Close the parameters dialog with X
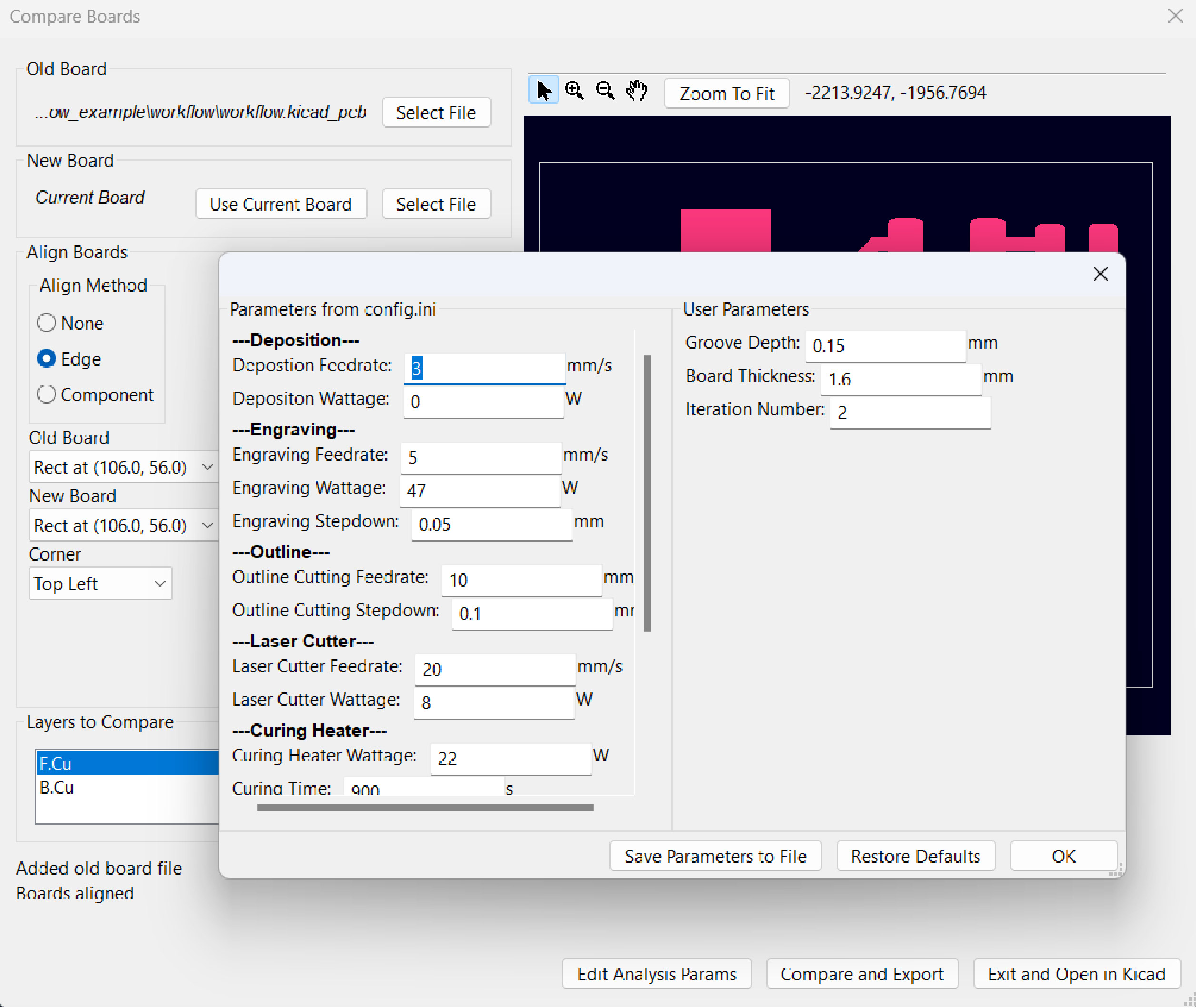1196x1008 pixels. point(1100,274)
